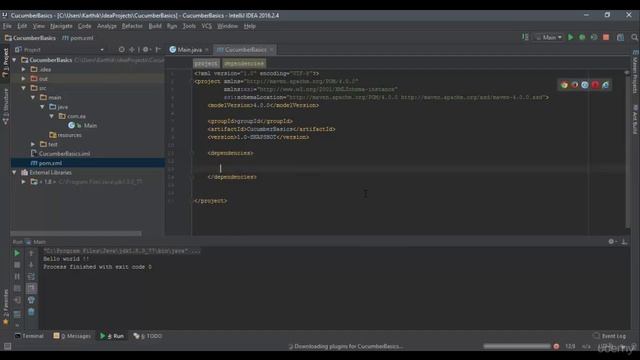Clear console with the trash icon
The image size is (640, 360).
point(31,312)
